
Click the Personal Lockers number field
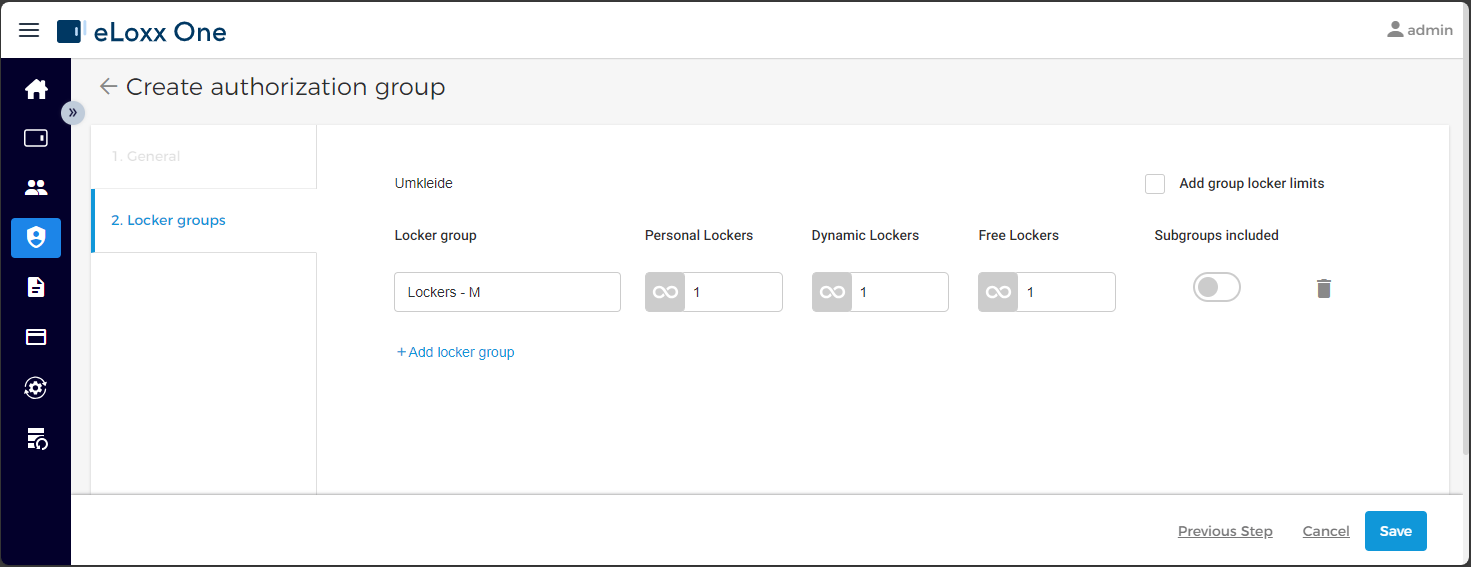734,292
